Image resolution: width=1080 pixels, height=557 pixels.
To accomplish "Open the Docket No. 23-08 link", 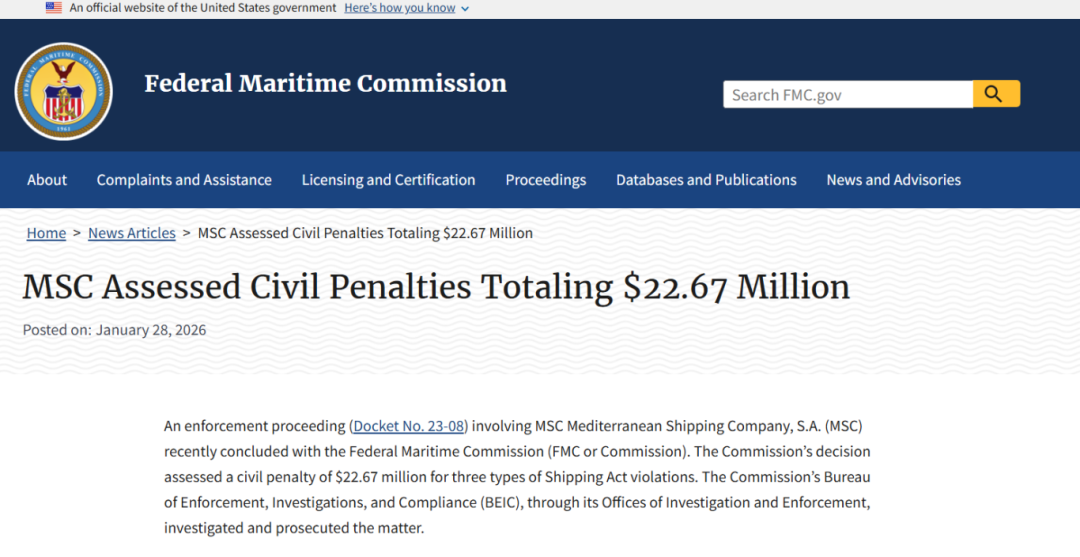I will tap(410, 426).
